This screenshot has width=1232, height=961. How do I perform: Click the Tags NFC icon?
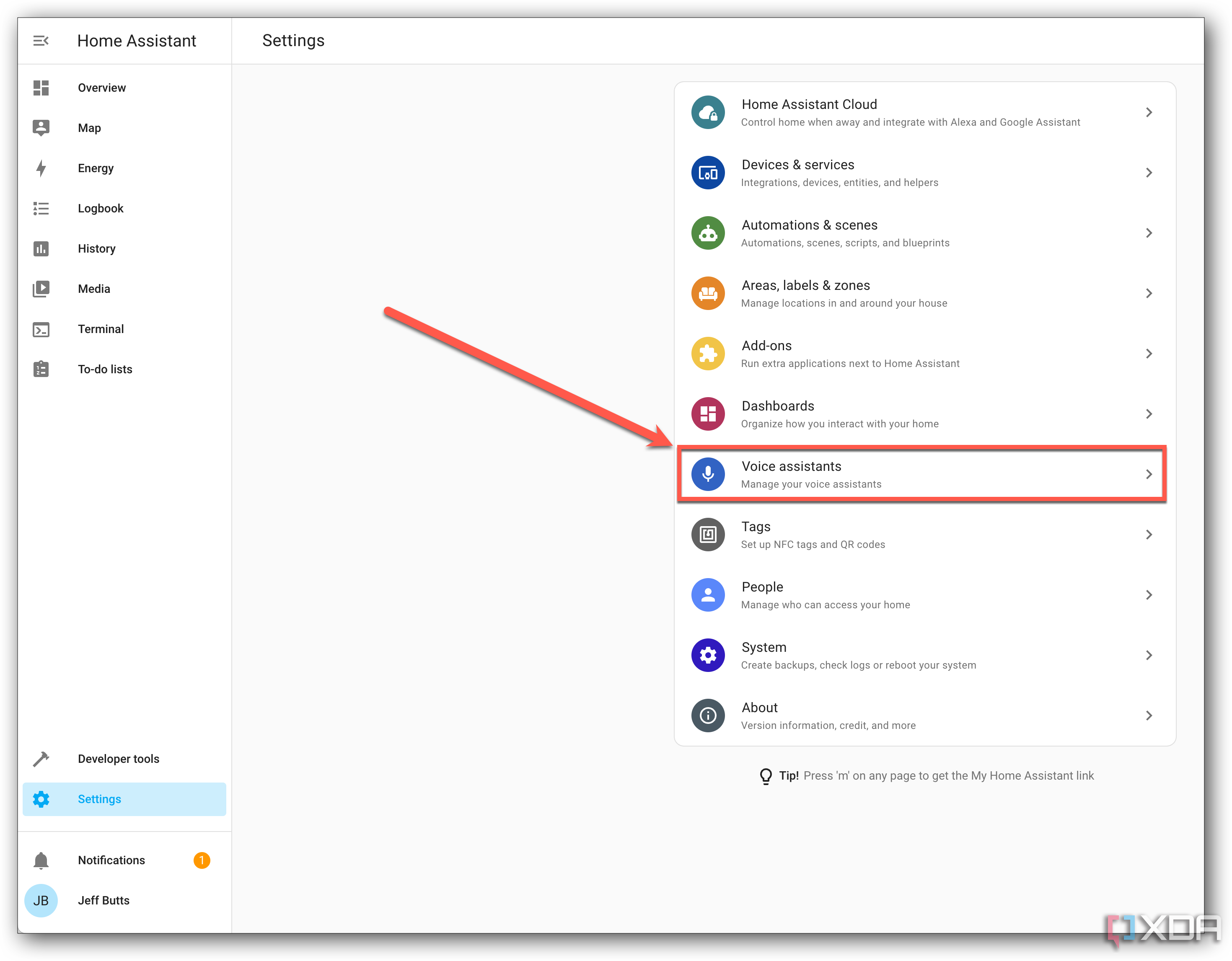click(x=708, y=535)
